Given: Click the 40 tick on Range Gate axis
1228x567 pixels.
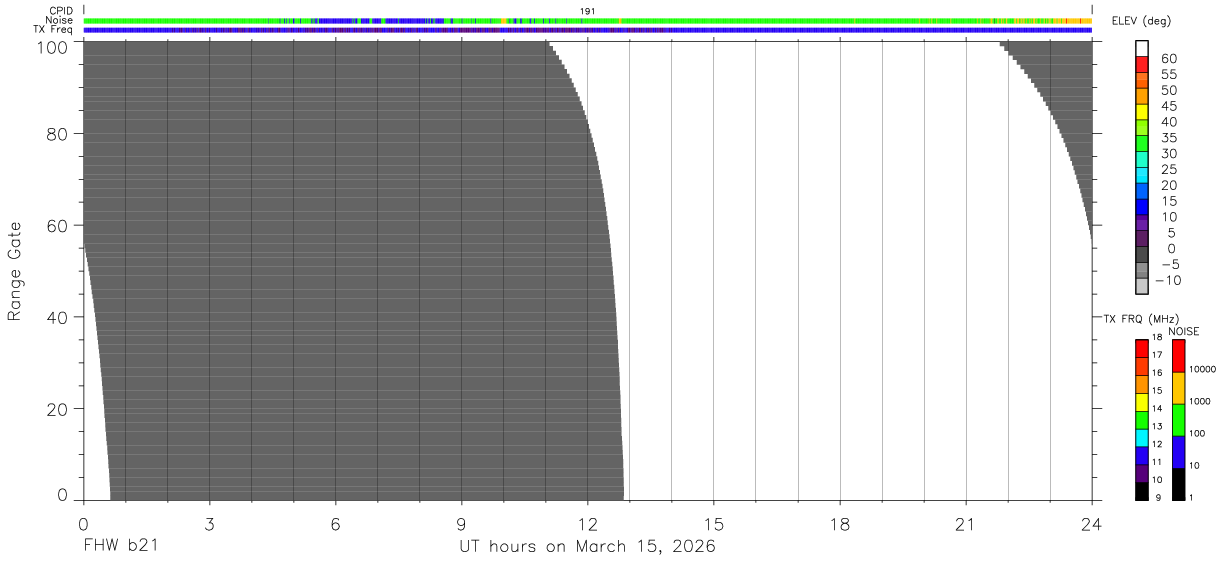Looking at the screenshot, I should coord(56,318).
